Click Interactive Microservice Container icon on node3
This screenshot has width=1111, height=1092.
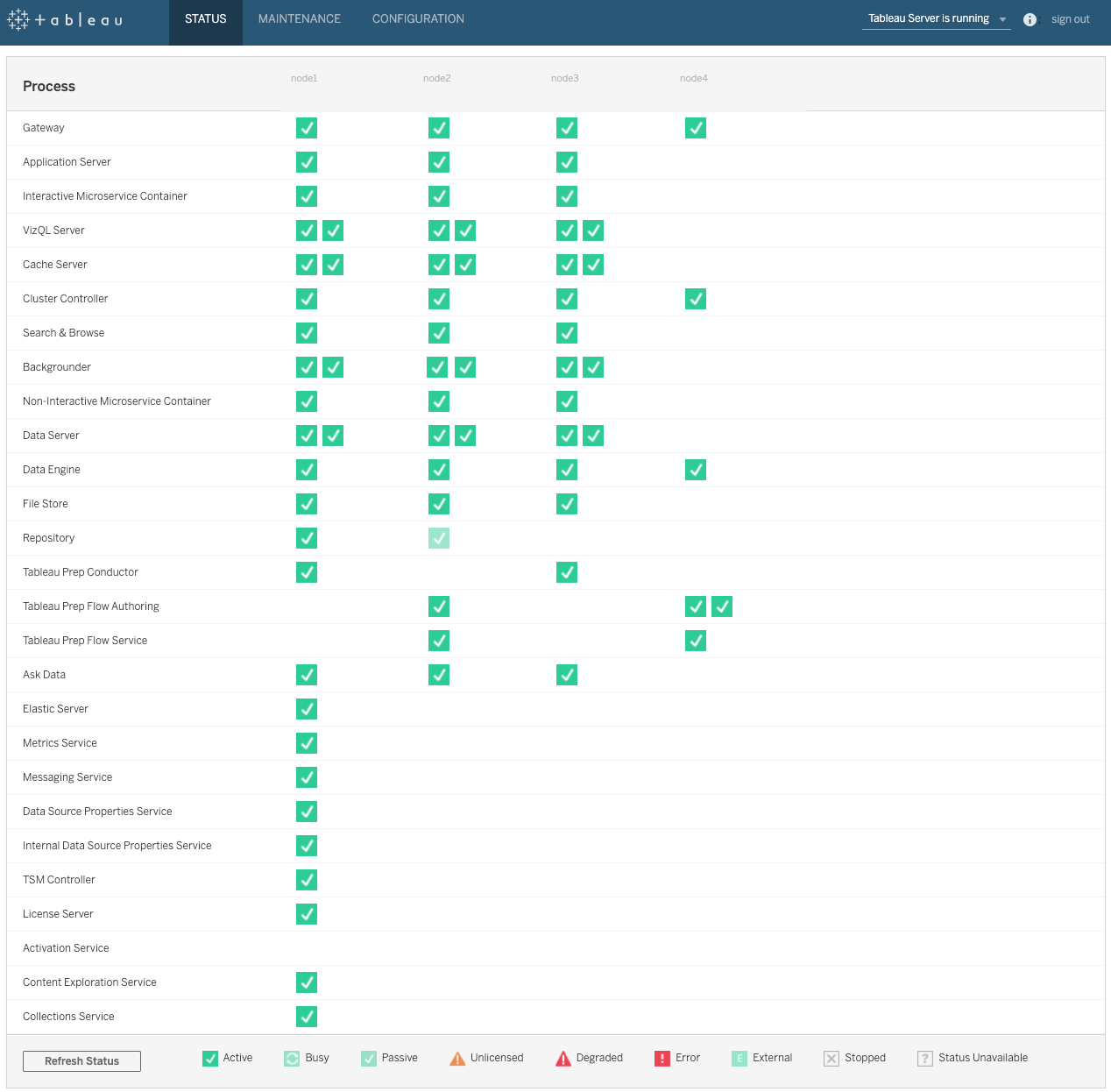pos(567,196)
